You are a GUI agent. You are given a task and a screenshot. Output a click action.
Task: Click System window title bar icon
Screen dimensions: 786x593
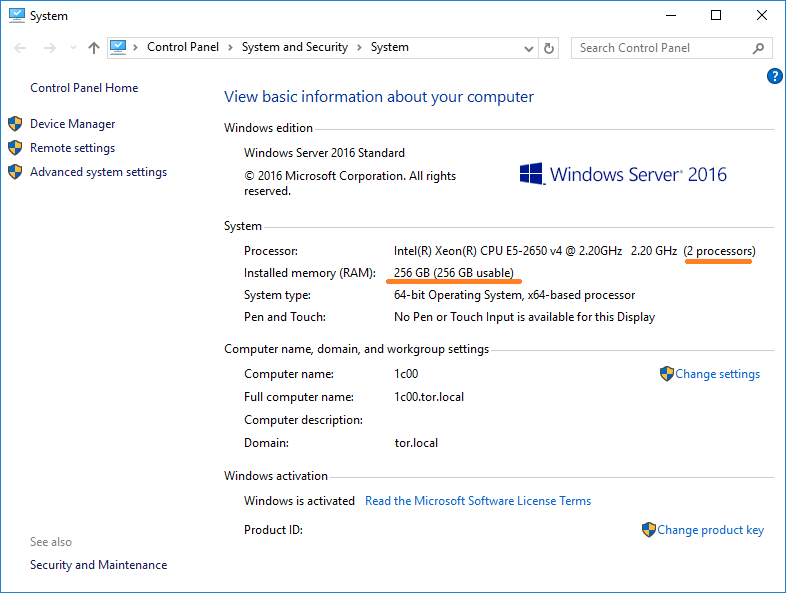point(17,16)
